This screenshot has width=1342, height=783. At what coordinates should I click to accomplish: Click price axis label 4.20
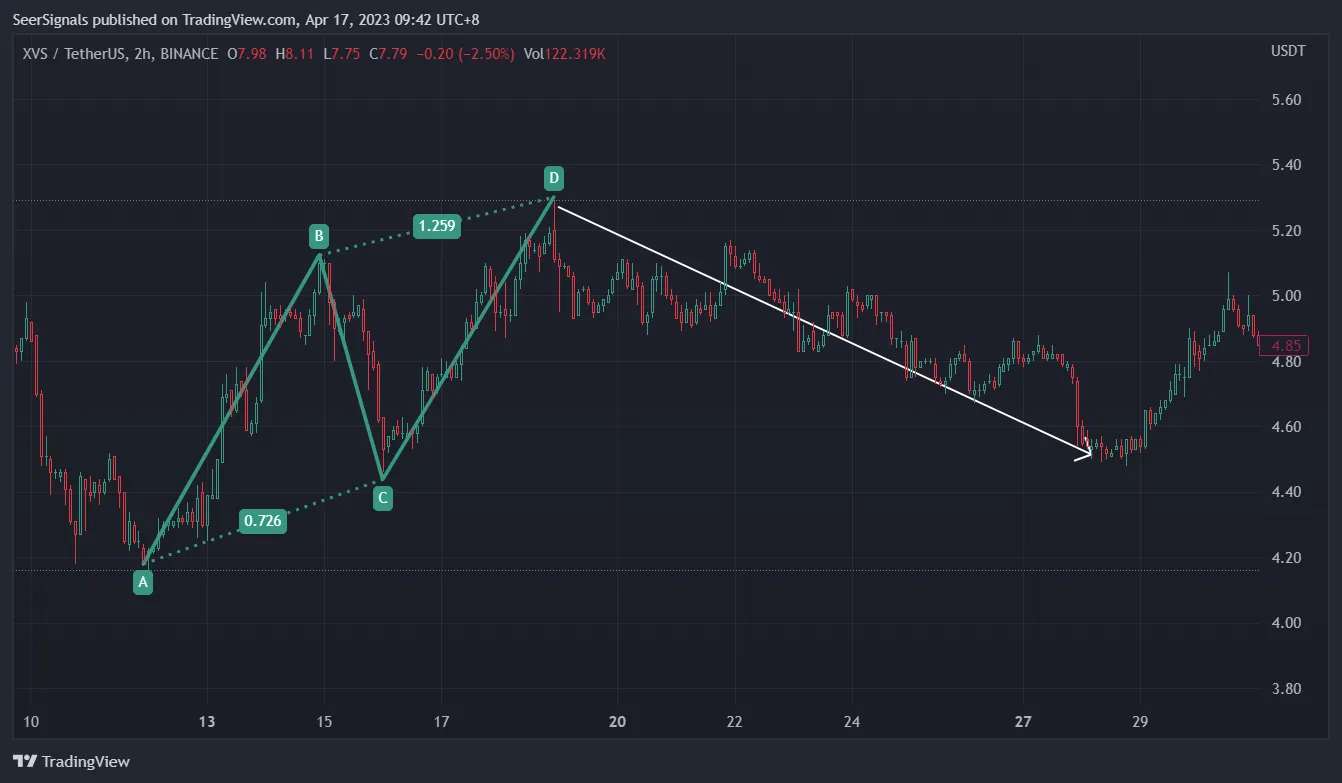point(1286,558)
